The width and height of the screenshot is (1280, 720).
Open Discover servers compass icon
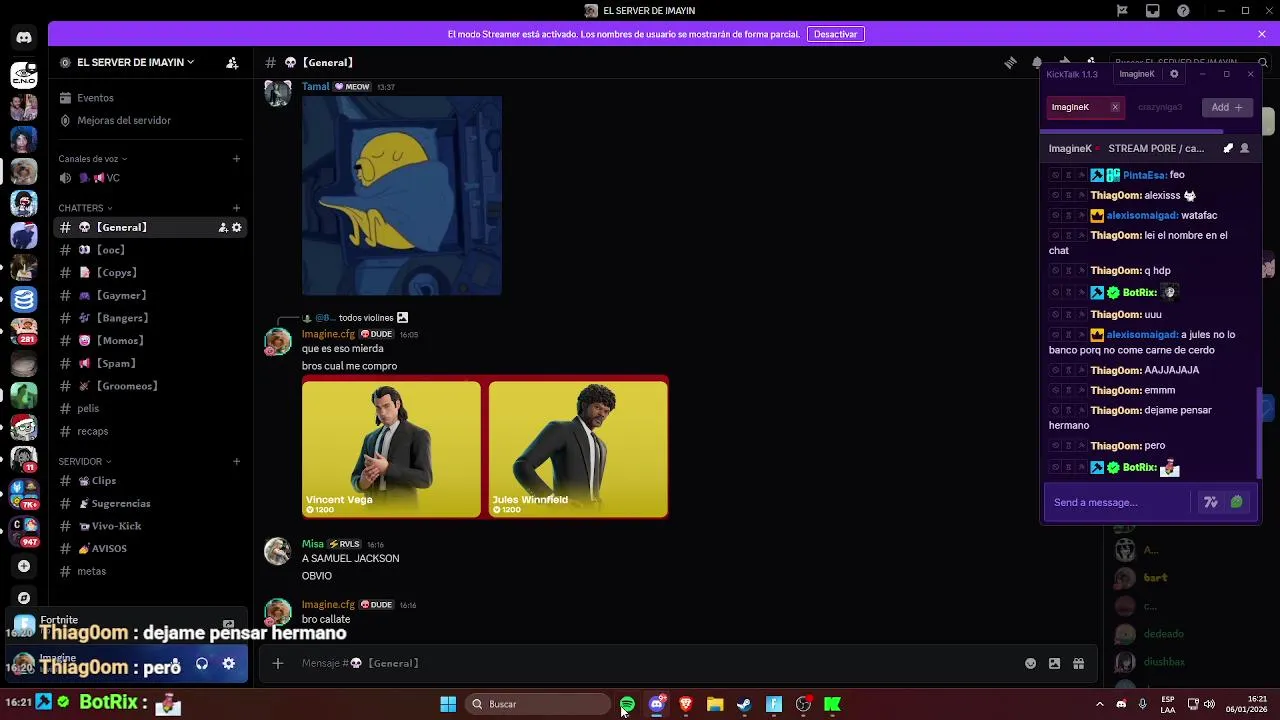coord(24,598)
